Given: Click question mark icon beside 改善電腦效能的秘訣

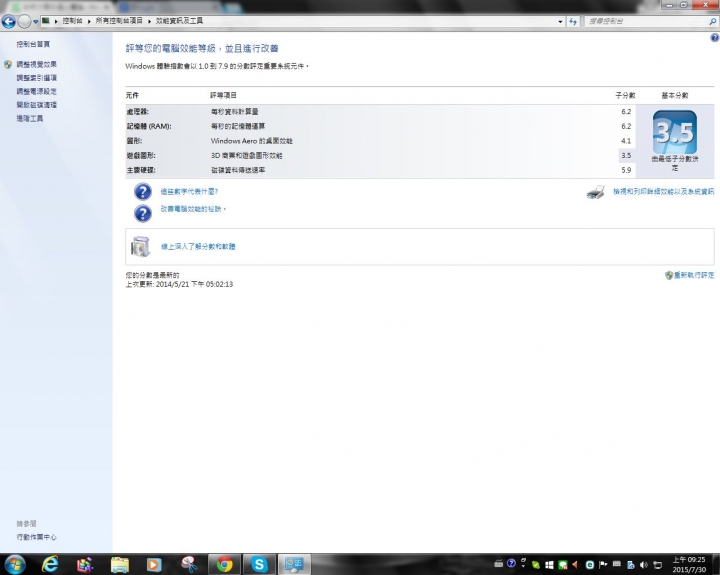Looking at the screenshot, I should click(x=143, y=214).
